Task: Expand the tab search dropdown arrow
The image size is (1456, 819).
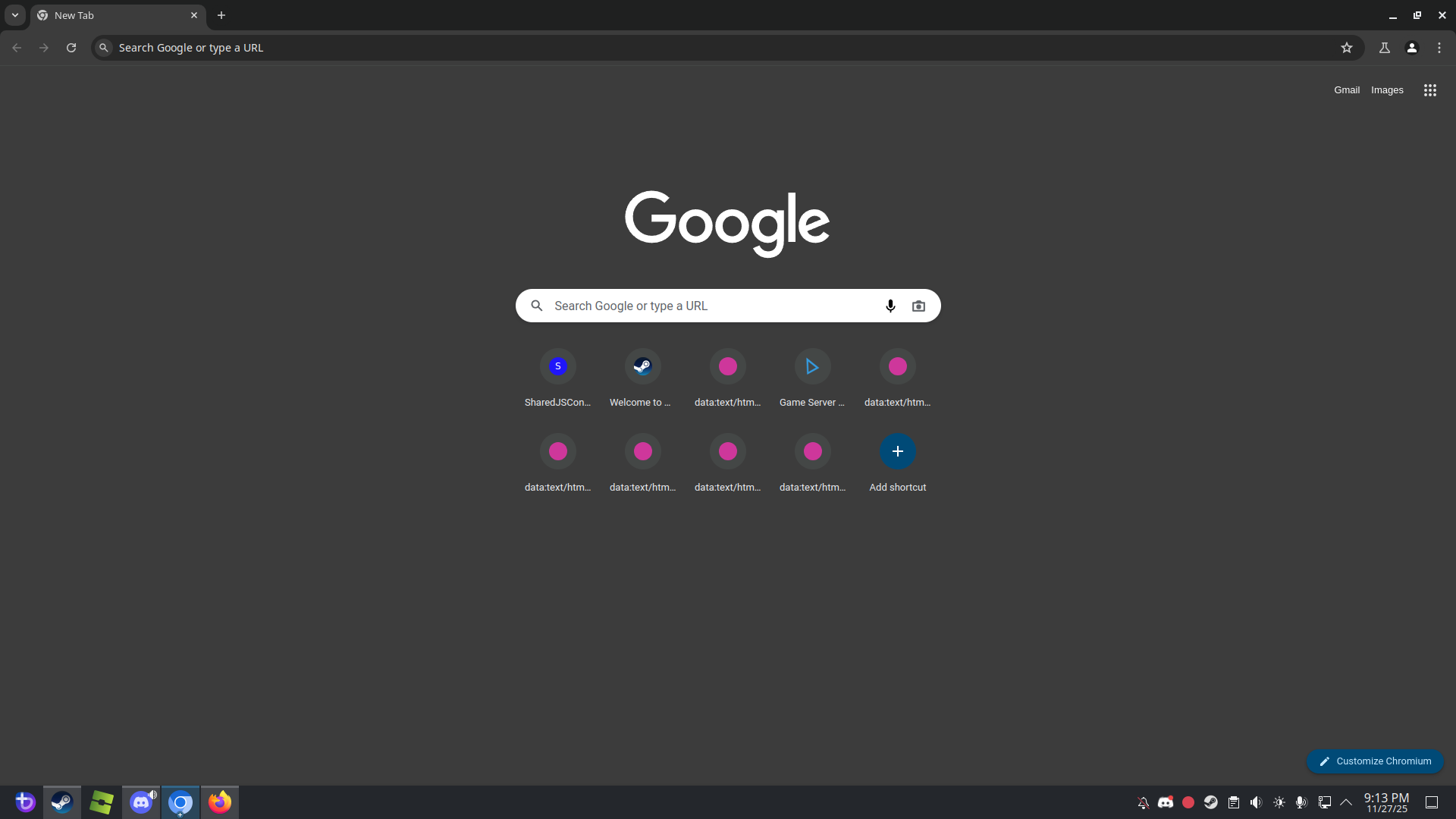Action: pyautogui.click(x=14, y=15)
